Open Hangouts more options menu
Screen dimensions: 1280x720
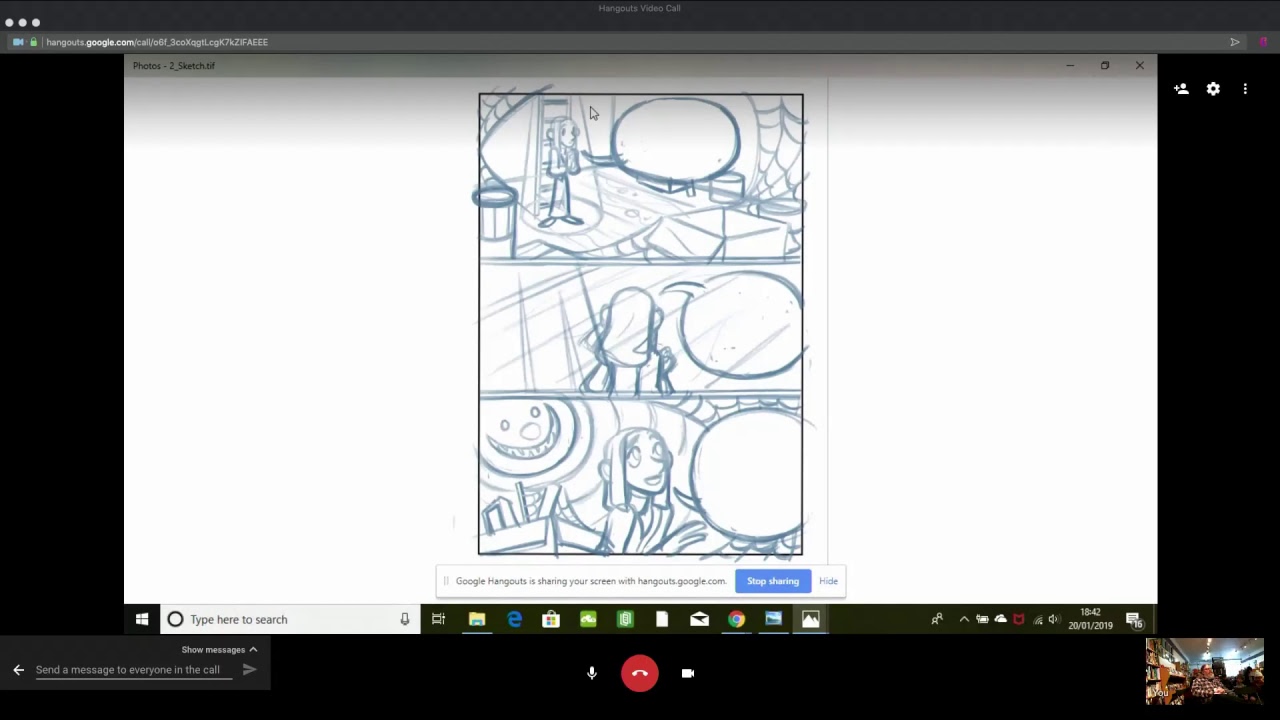[1245, 89]
